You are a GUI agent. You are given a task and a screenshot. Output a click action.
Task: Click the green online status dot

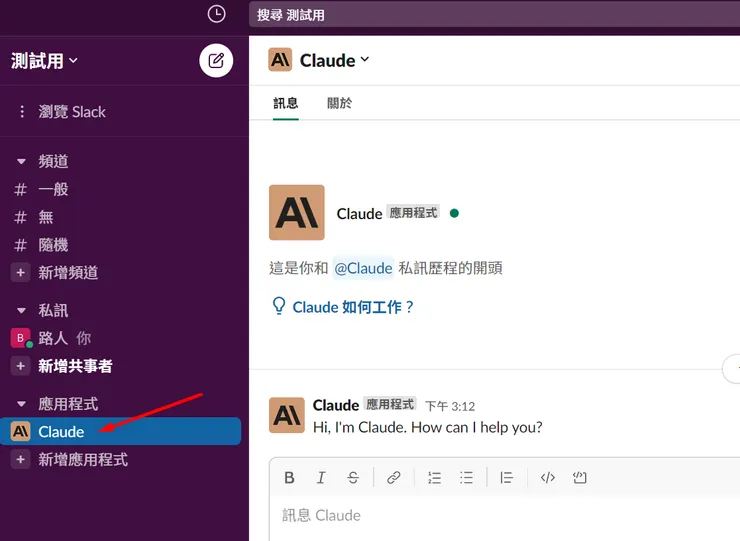click(454, 213)
